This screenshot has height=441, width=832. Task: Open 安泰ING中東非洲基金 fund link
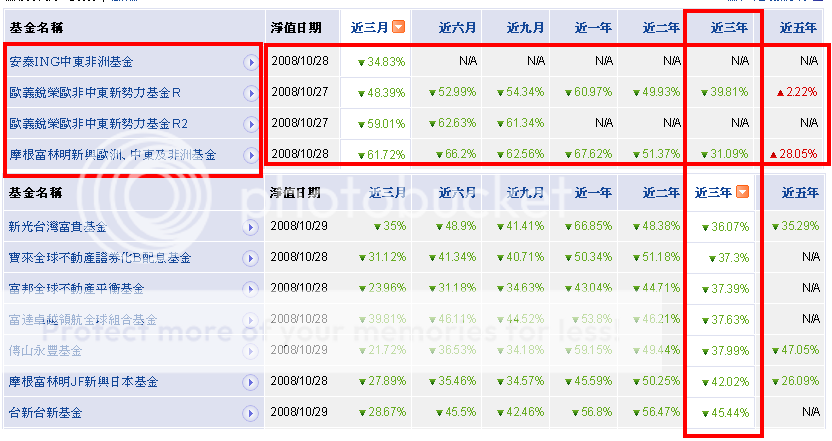click(71, 62)
